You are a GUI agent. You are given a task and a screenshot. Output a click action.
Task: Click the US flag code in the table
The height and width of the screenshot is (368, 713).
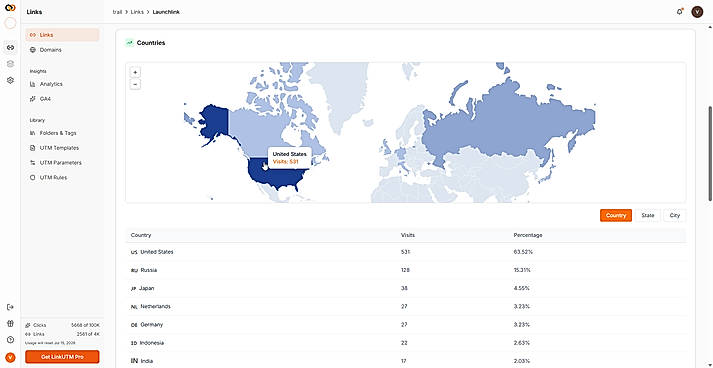(x=134, y=252)
